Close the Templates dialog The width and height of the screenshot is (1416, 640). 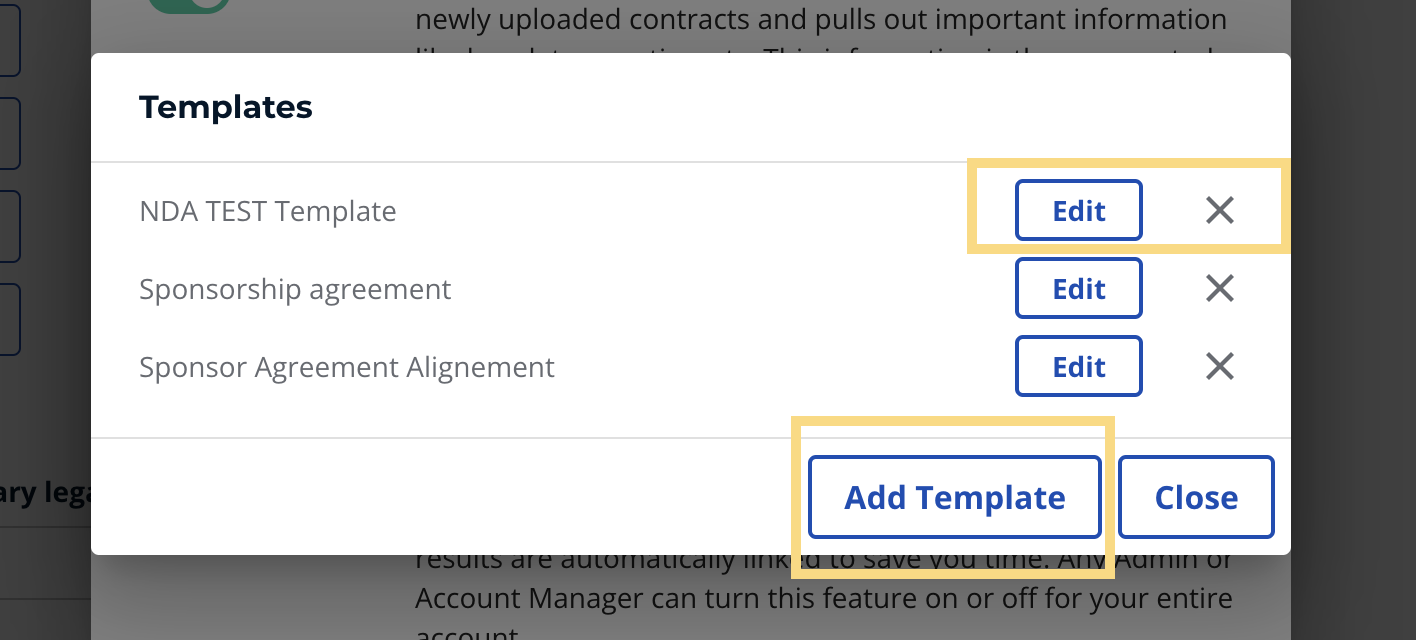point(1196,497)
